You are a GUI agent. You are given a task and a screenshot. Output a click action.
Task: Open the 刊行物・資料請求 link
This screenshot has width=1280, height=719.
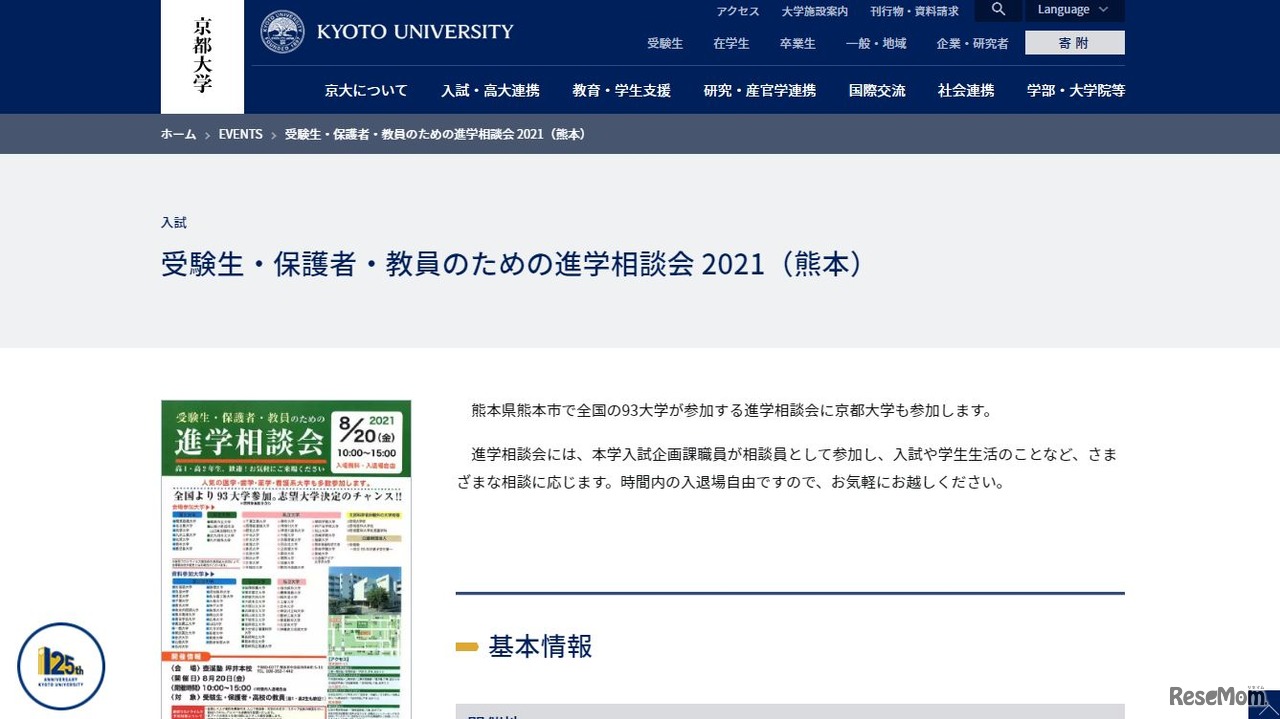(x=914, y=12)
